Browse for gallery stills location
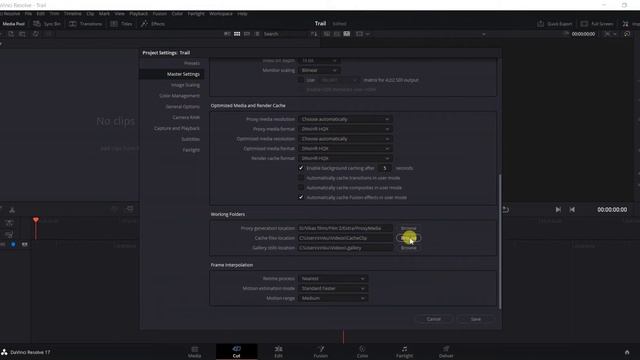The width and height of the screenshot is (640, 360). point(408,248)
